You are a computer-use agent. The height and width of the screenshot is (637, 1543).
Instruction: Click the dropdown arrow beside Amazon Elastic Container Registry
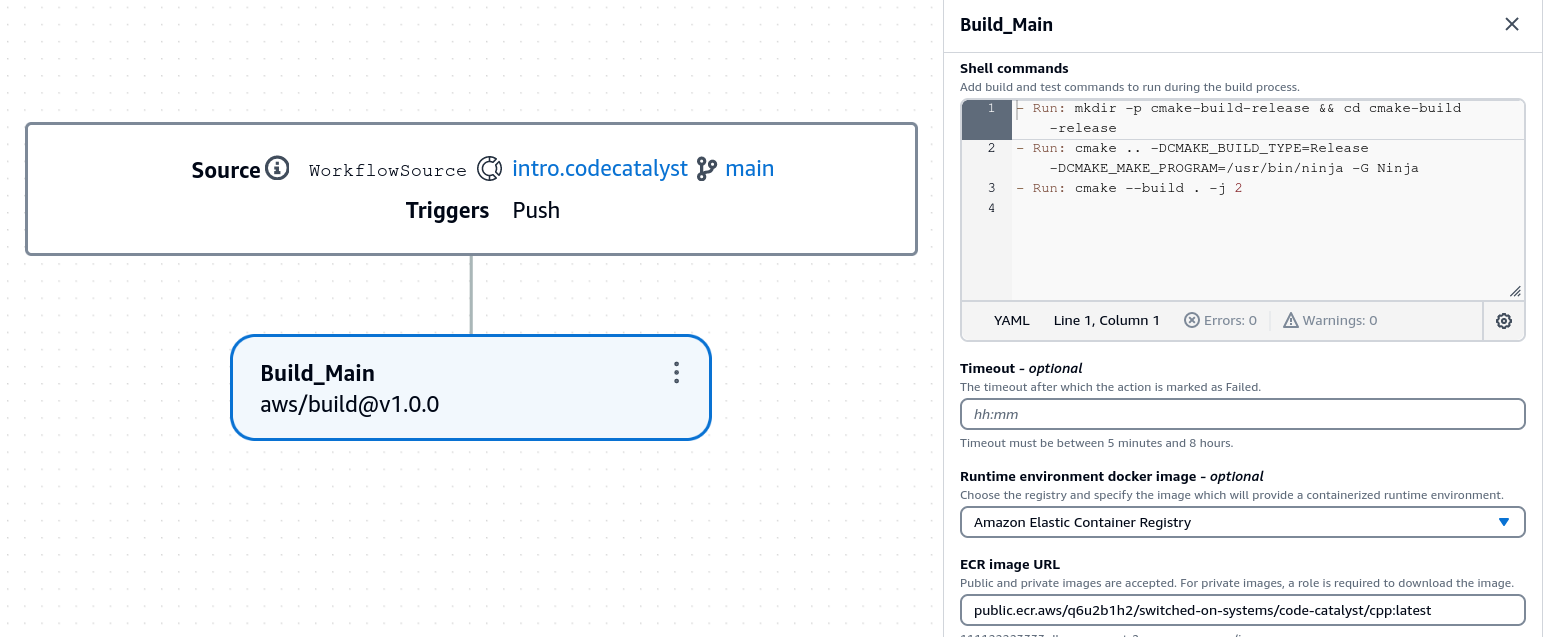(1503, 522)
